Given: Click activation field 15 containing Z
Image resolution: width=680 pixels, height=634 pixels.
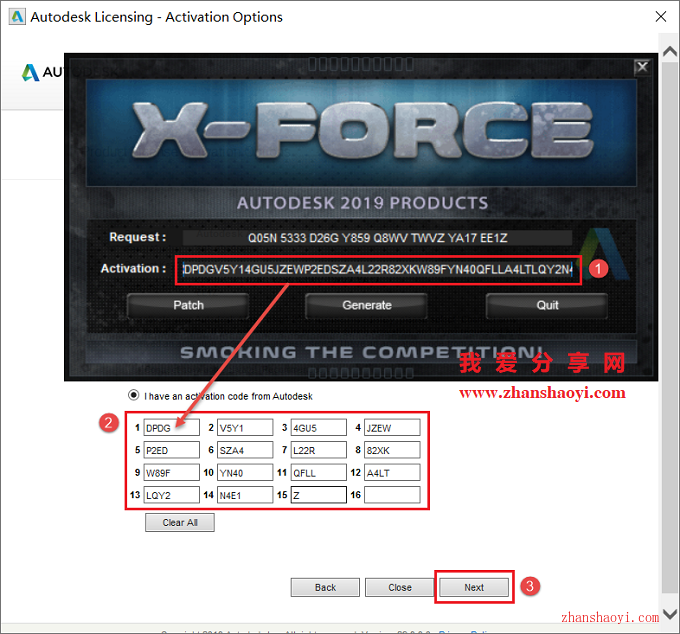Looking at the screenshot, I should tap(319, 495).
